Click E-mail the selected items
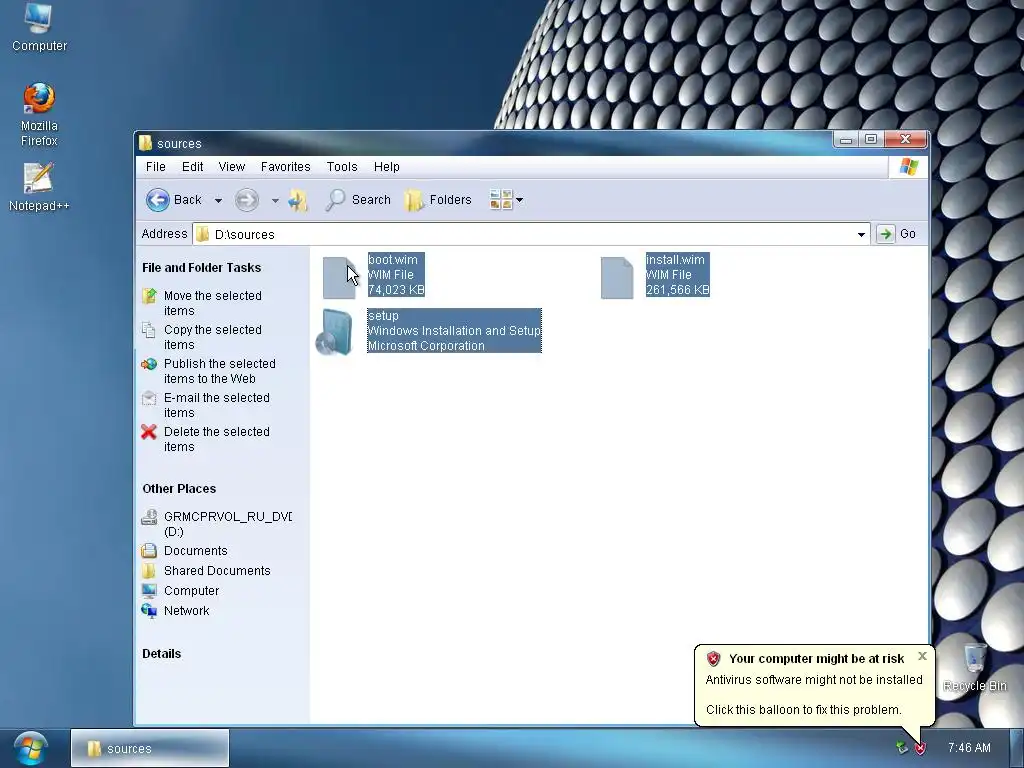This screenshot has width=1024, height=768. [217, 405]
